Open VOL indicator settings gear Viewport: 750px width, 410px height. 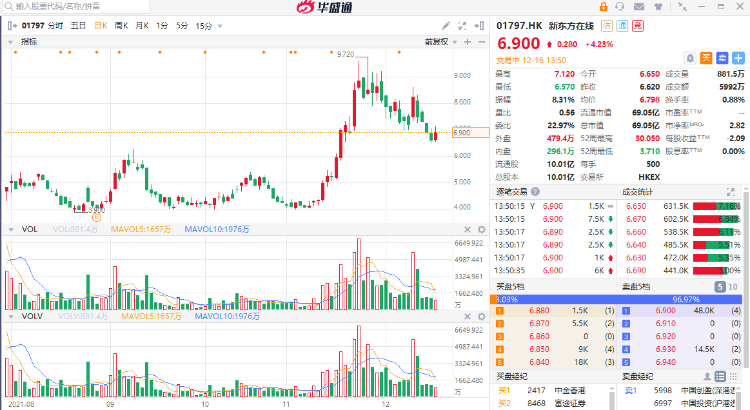[x=482, y=230]
